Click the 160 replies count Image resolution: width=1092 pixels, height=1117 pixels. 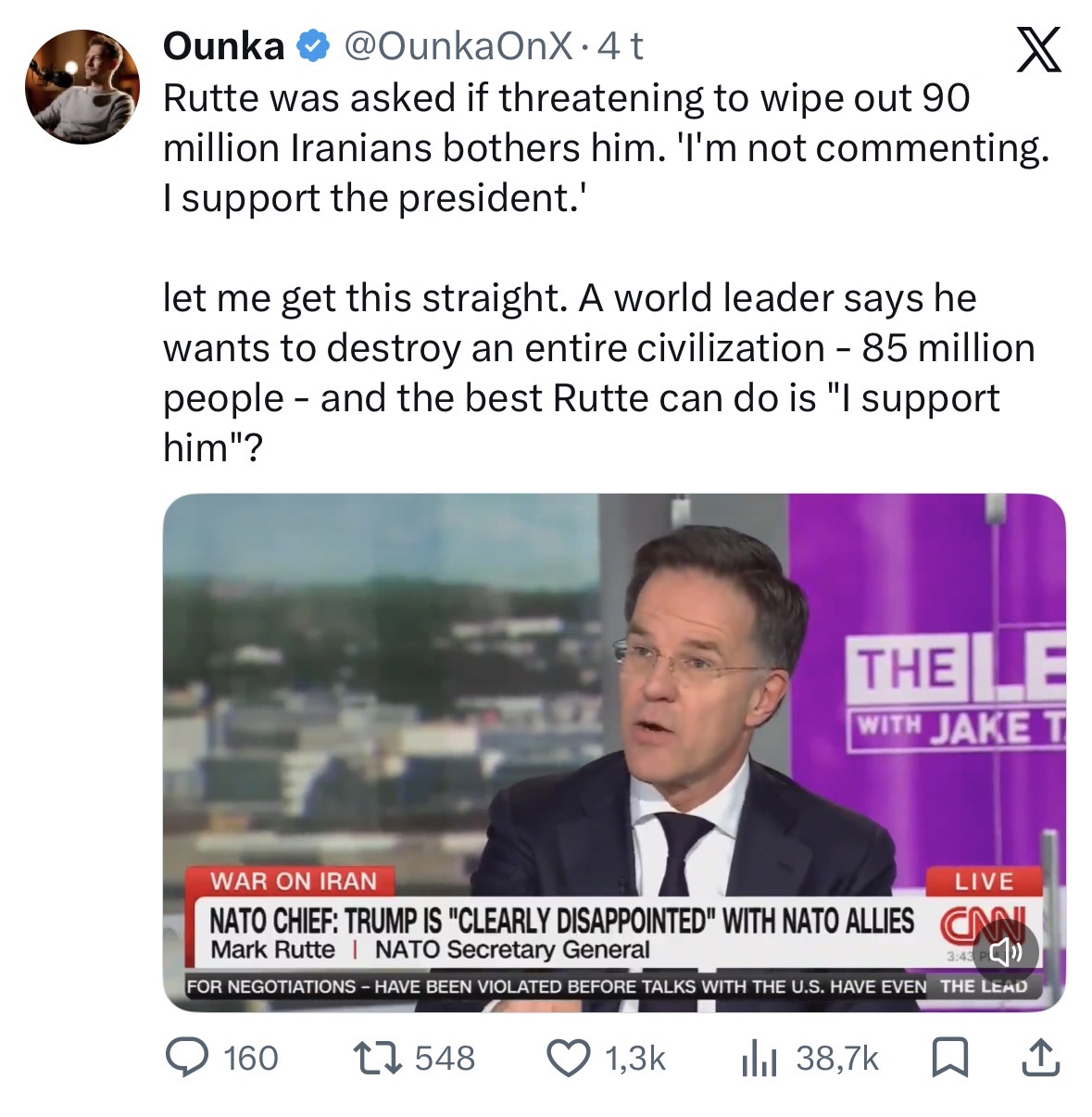(251, 1058)
